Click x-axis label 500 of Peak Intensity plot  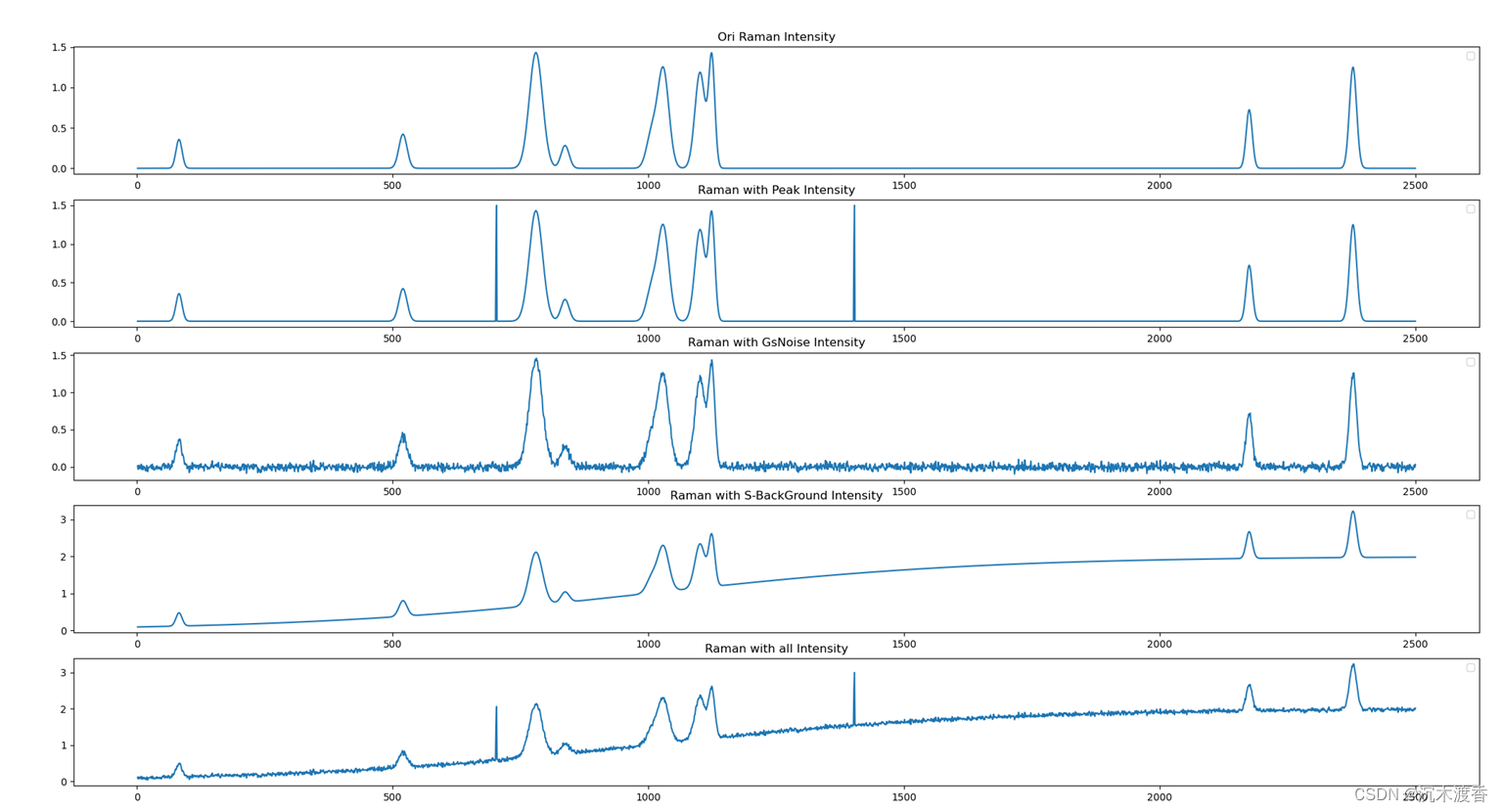[x=392, y=338]
